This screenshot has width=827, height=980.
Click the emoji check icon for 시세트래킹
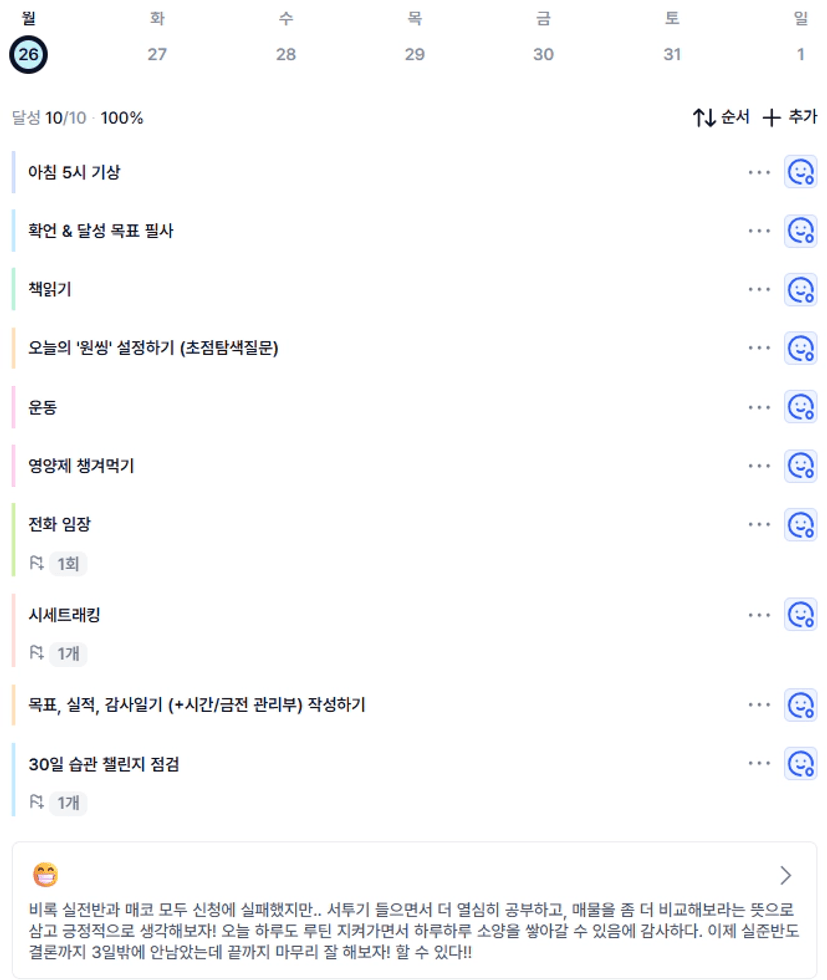pyautogui.click(x=800, y=614)
